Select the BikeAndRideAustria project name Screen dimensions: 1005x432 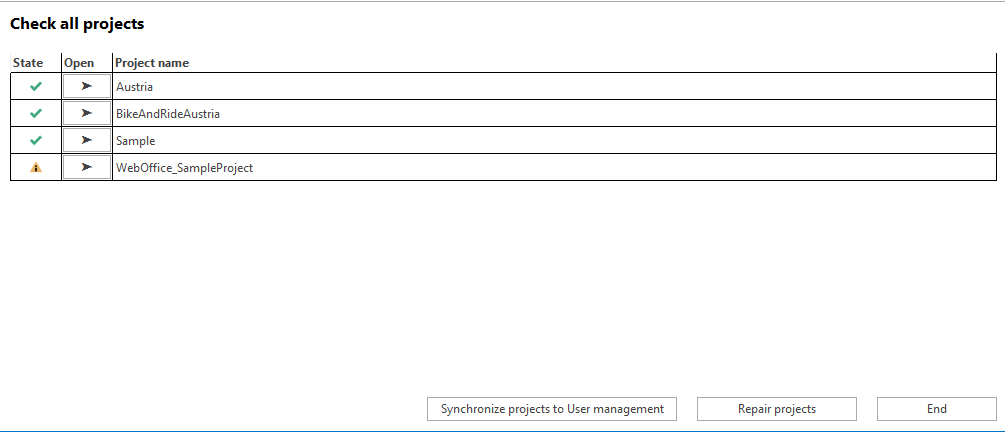(x=168, y=114)
